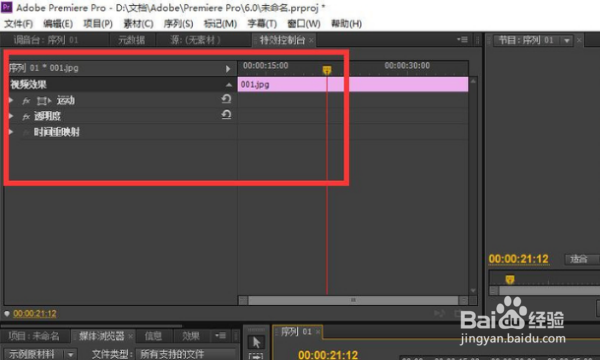Select the 特效控制台 tab
Screen dimensions: 600x360
point(282,40)
